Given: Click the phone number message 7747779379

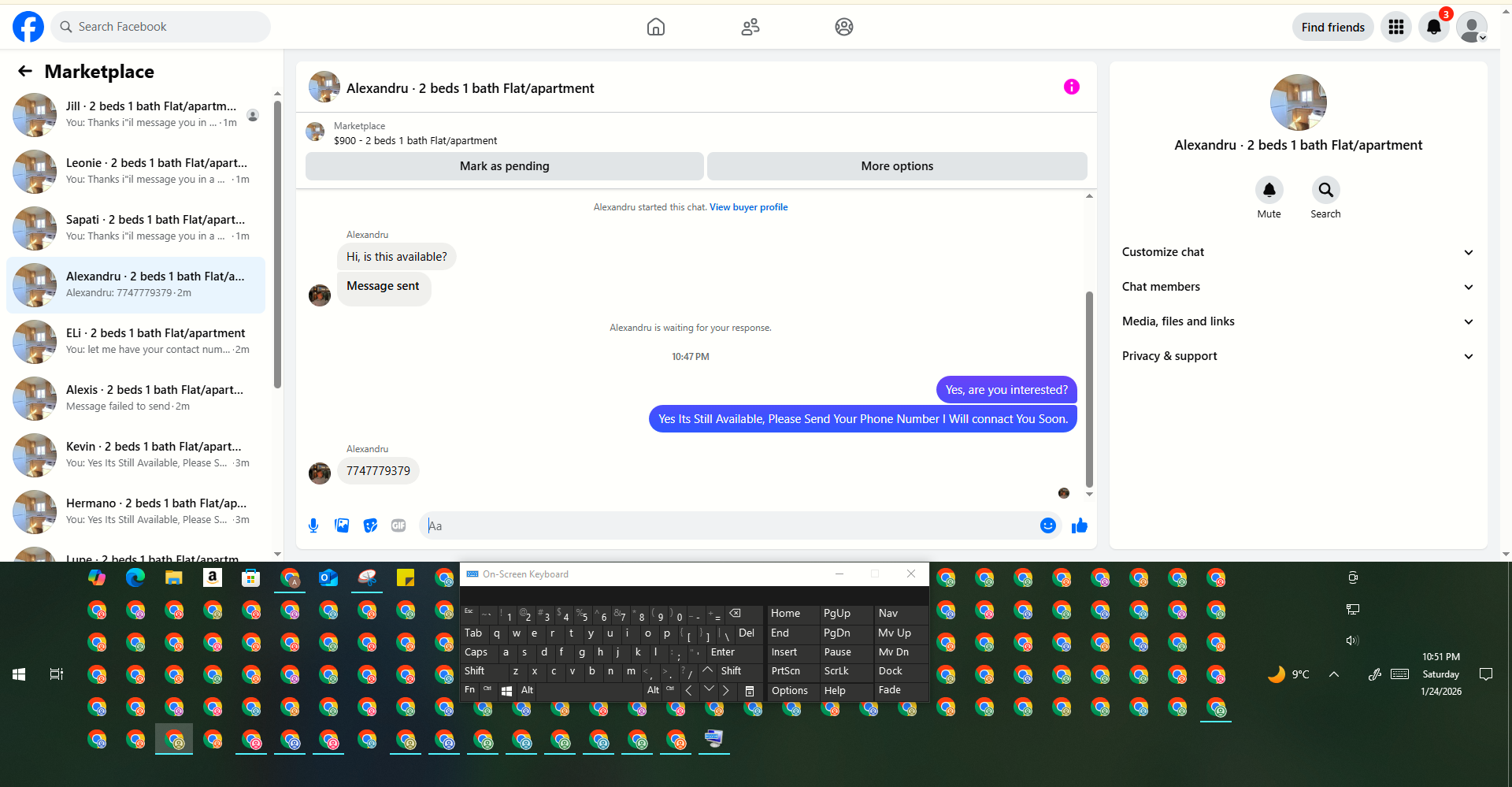Looking at the screenshot, I should coord(378,471).
